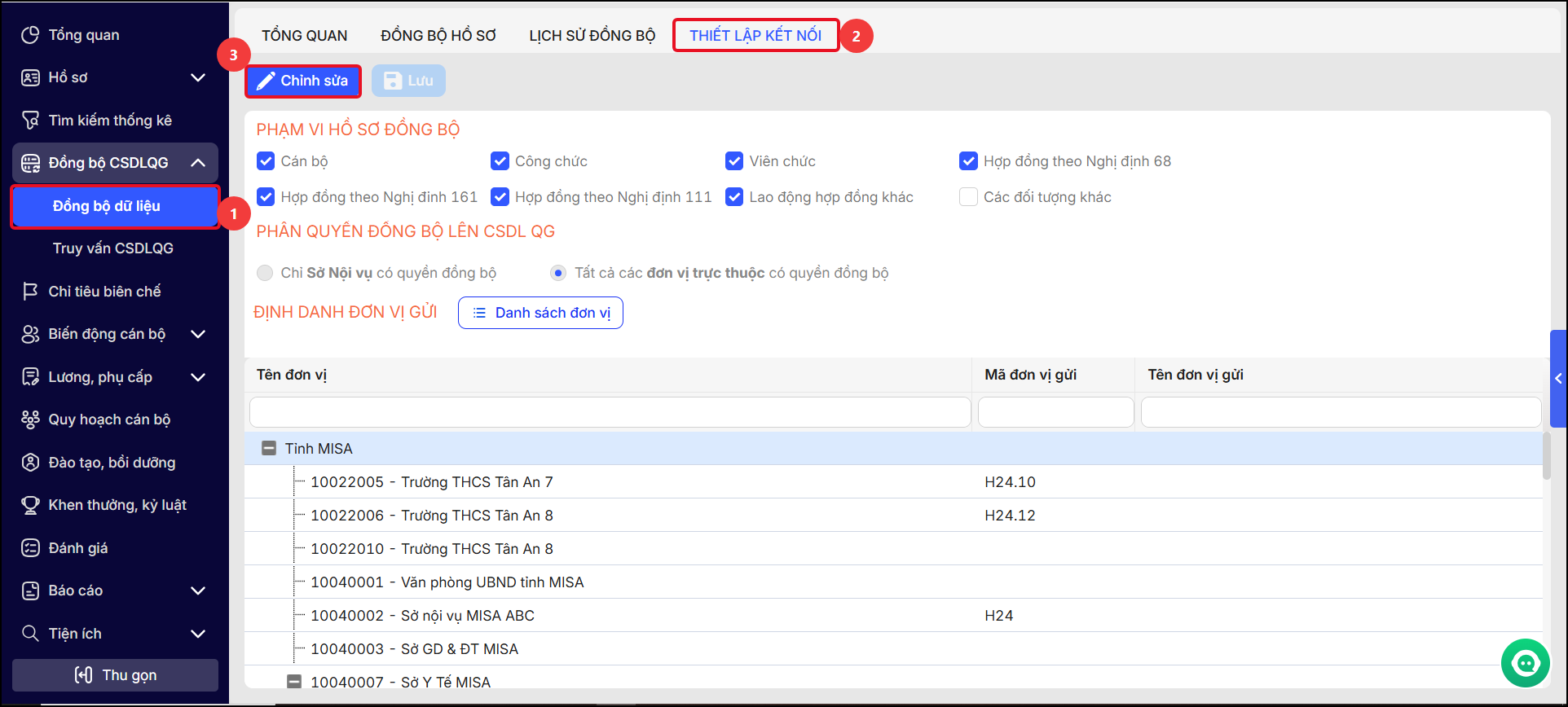Click the Đồng bộ CSDLQG database icon
Viewport: 1568px width, 707px height.
(30, 163)
